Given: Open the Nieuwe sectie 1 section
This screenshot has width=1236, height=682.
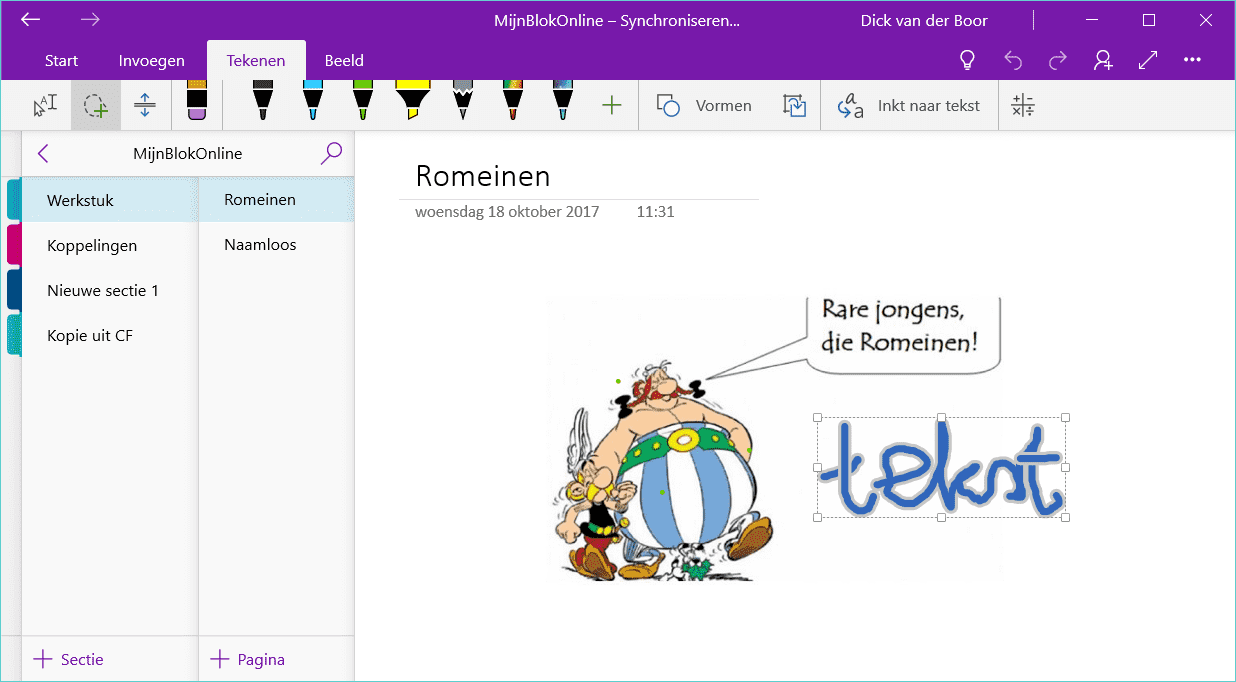Looking at the screenshot, I should click(110, 290).
